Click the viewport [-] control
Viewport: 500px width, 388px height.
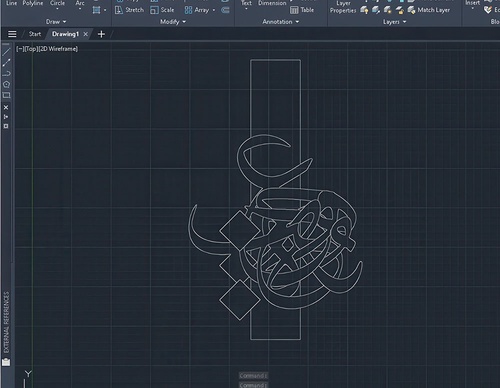click(x=20, y=49)
